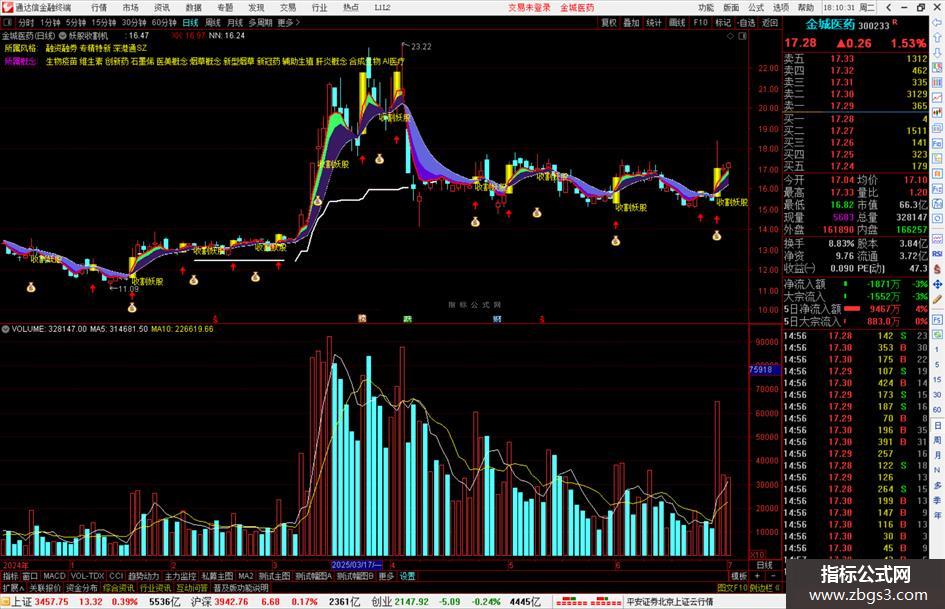Click the Tongdaxin app logo icon
The height and width of the screenshot is (609, 945).
pyautogui.click(x=7, y=7)
